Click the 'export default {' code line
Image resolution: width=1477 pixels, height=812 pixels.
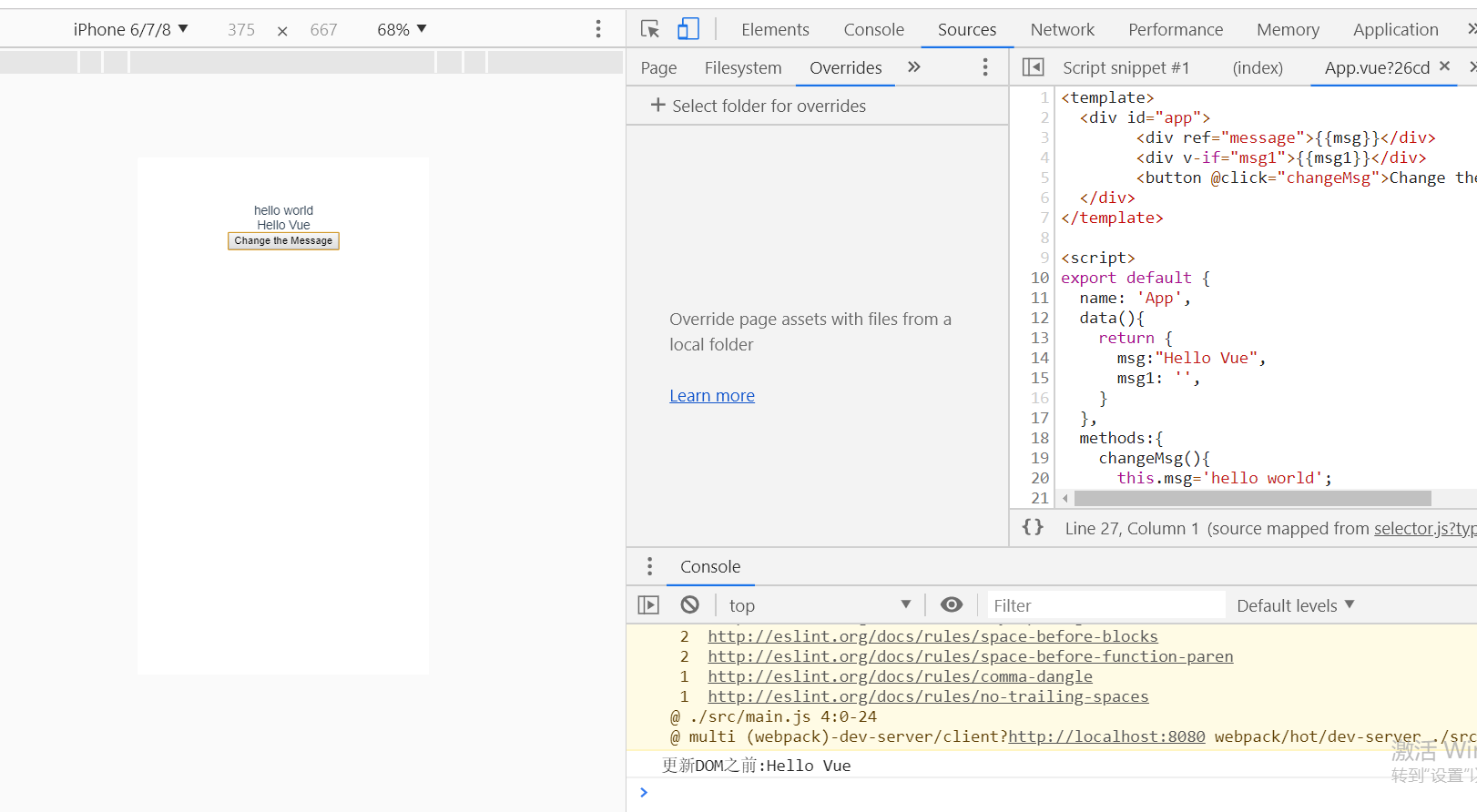tap(1136, 278)
